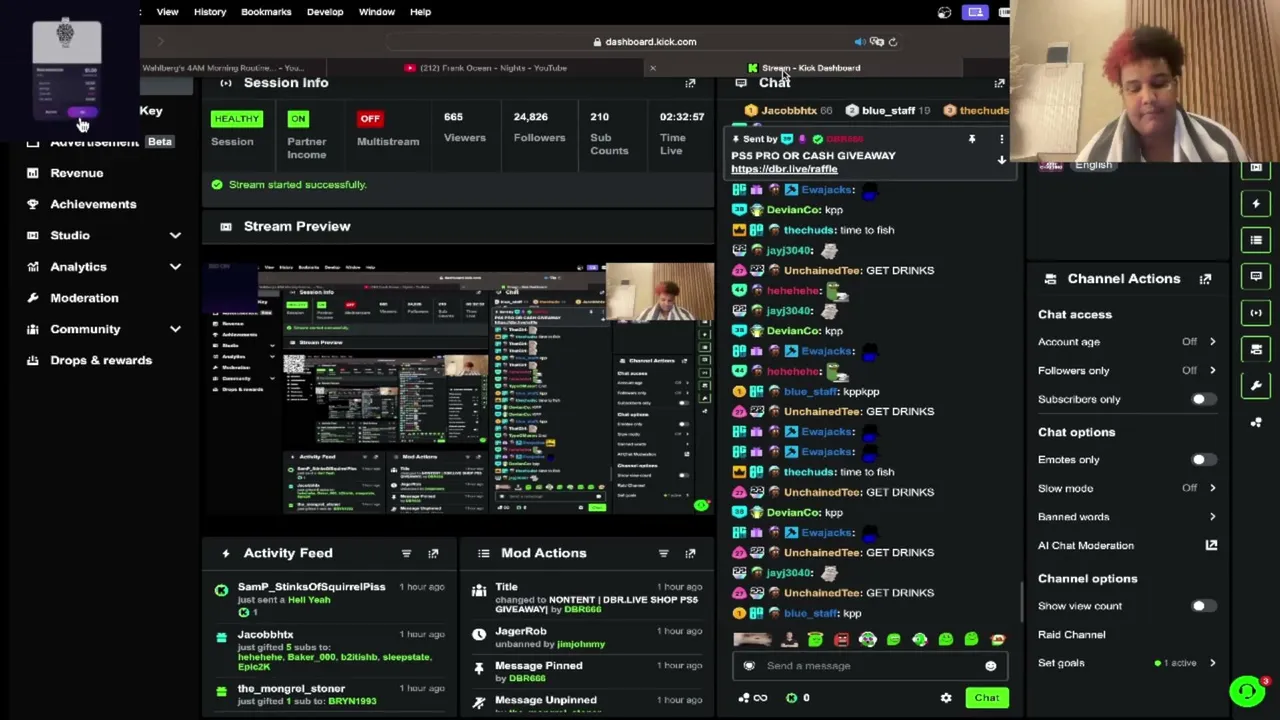Open pinned message options menu
The height and width of the screenshot is (720, 1280).
coord(1001,140)
